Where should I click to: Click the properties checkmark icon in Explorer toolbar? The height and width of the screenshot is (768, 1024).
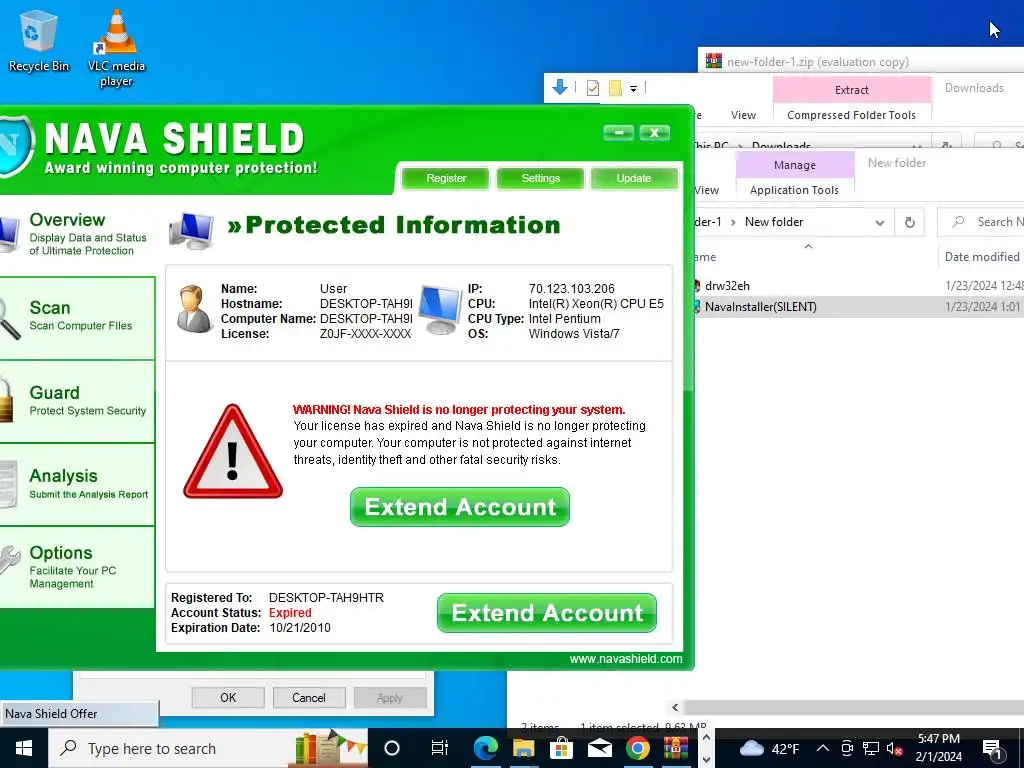pyautogui.click(x=593, y=88)
